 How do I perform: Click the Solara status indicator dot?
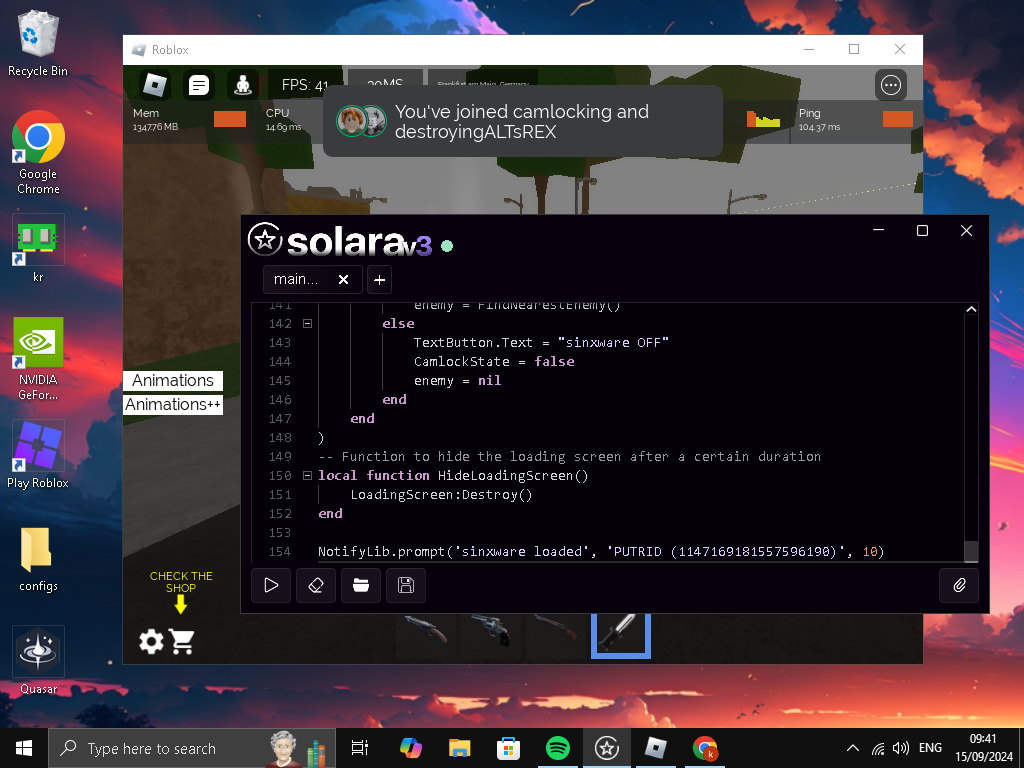coord(447,246)
